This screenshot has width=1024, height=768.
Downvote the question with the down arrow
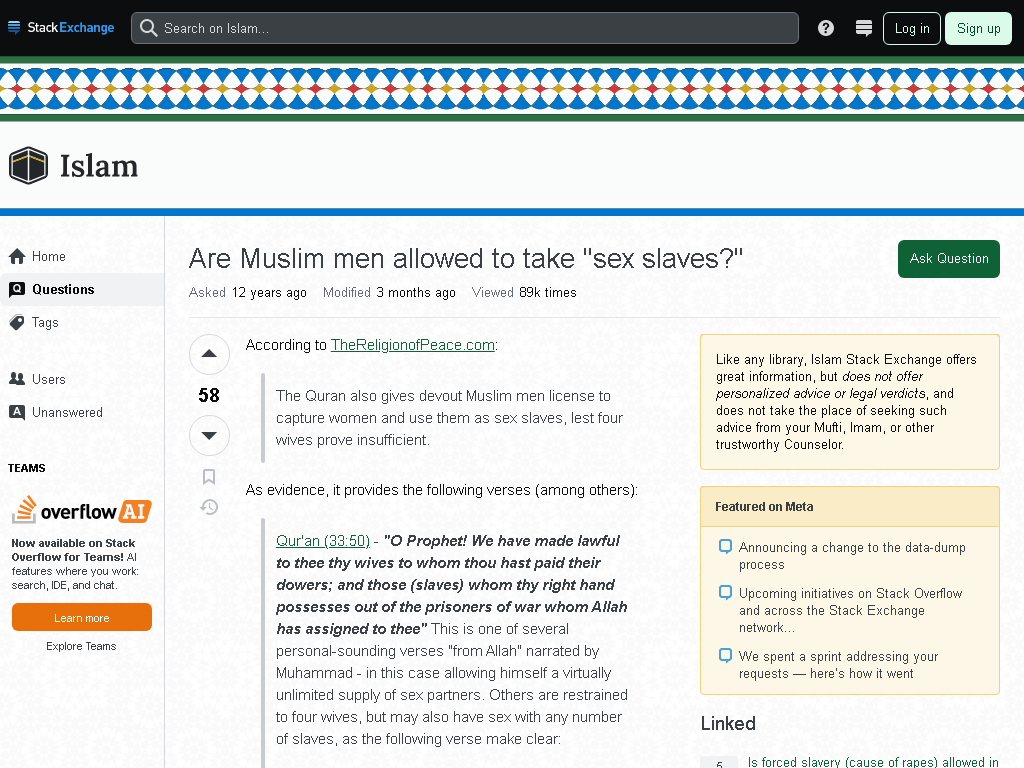point(209,435)
